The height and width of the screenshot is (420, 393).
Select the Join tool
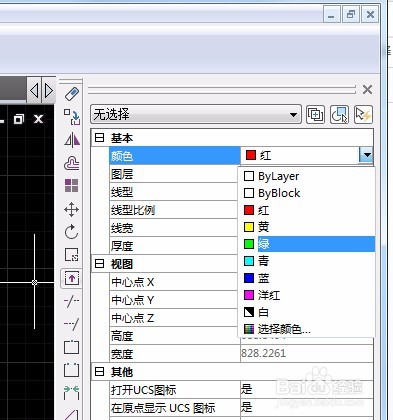click(72, 392)
